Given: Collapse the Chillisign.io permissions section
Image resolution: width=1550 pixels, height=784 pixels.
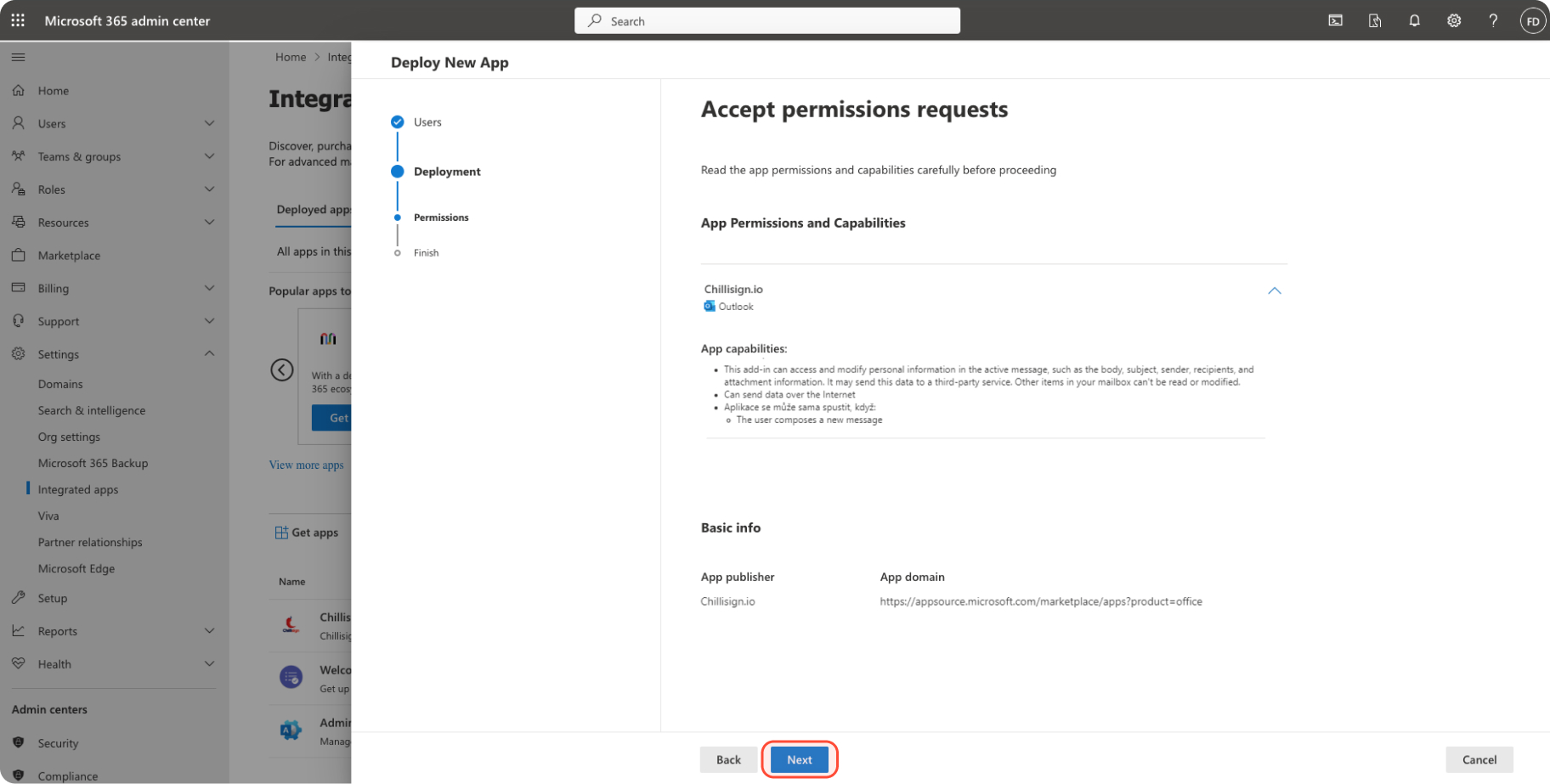Looking at the screenshot, I should coord(1275,290).
